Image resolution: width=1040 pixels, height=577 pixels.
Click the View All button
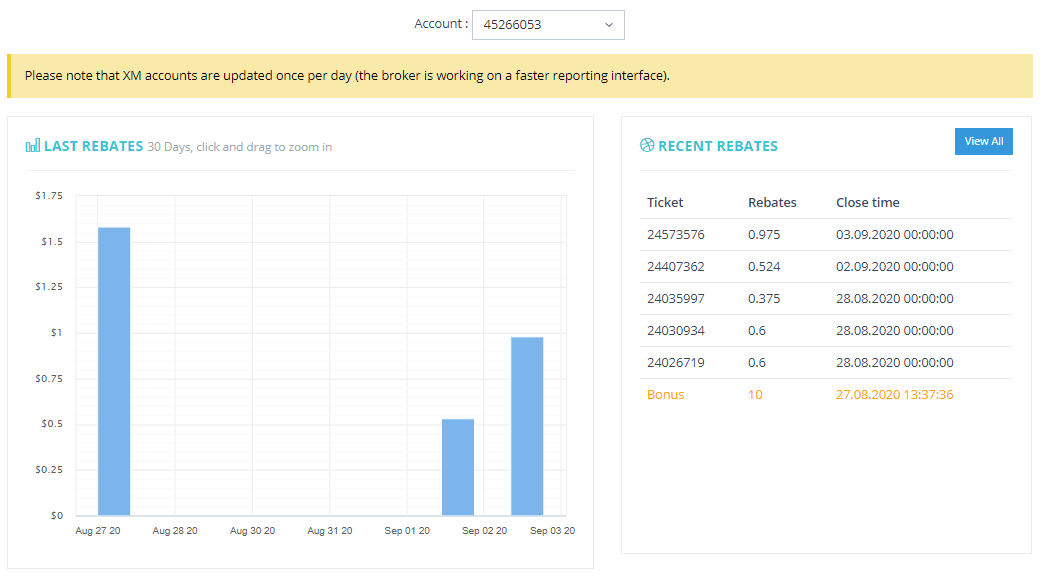pyautogui.click(x=984, y=141)
